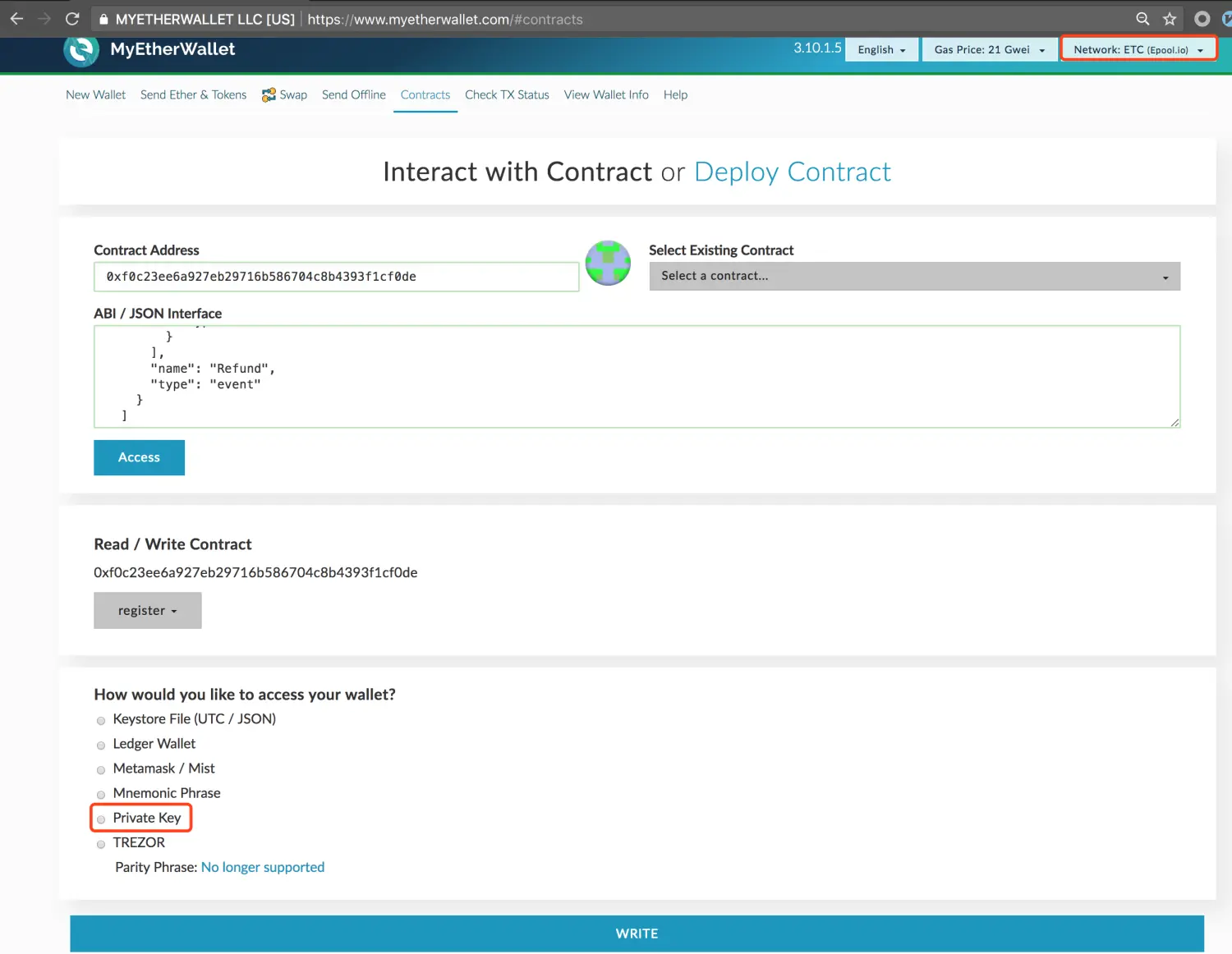Click the Swap icon in navigation
1232x954 pixels.
[x=269, y=95]
